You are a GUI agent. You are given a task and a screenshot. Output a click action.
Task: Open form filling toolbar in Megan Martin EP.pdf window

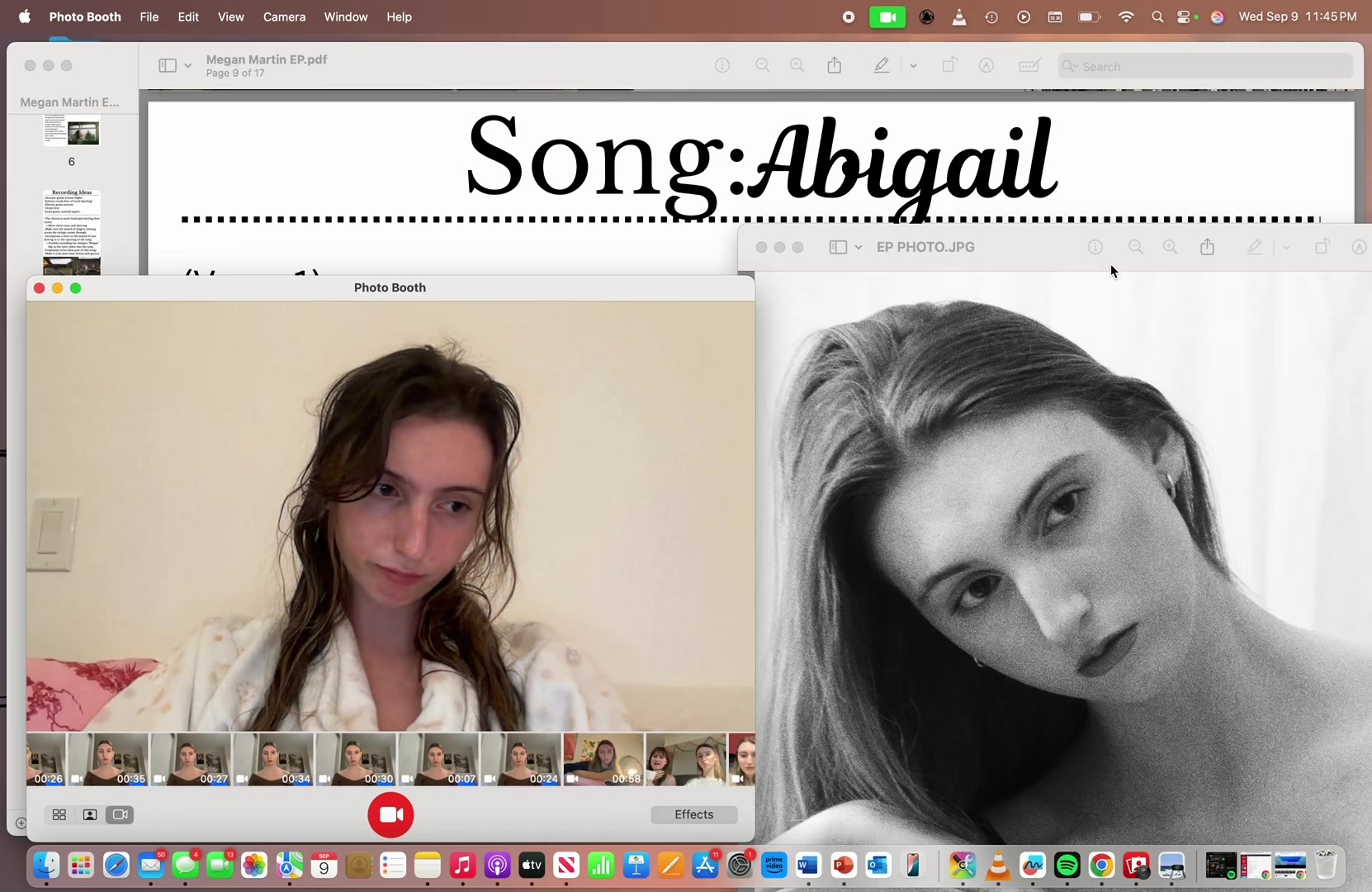[1029, 65]
